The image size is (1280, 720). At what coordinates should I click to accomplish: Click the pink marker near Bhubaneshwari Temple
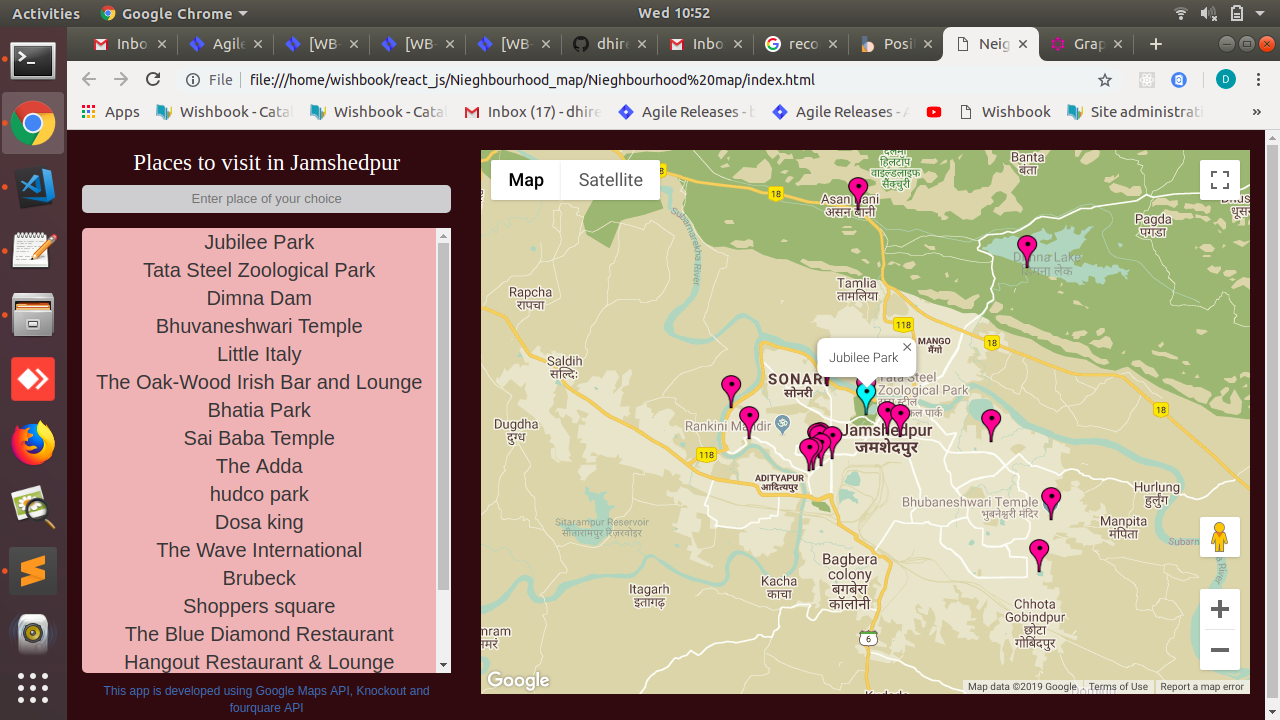click(1050, 502)
